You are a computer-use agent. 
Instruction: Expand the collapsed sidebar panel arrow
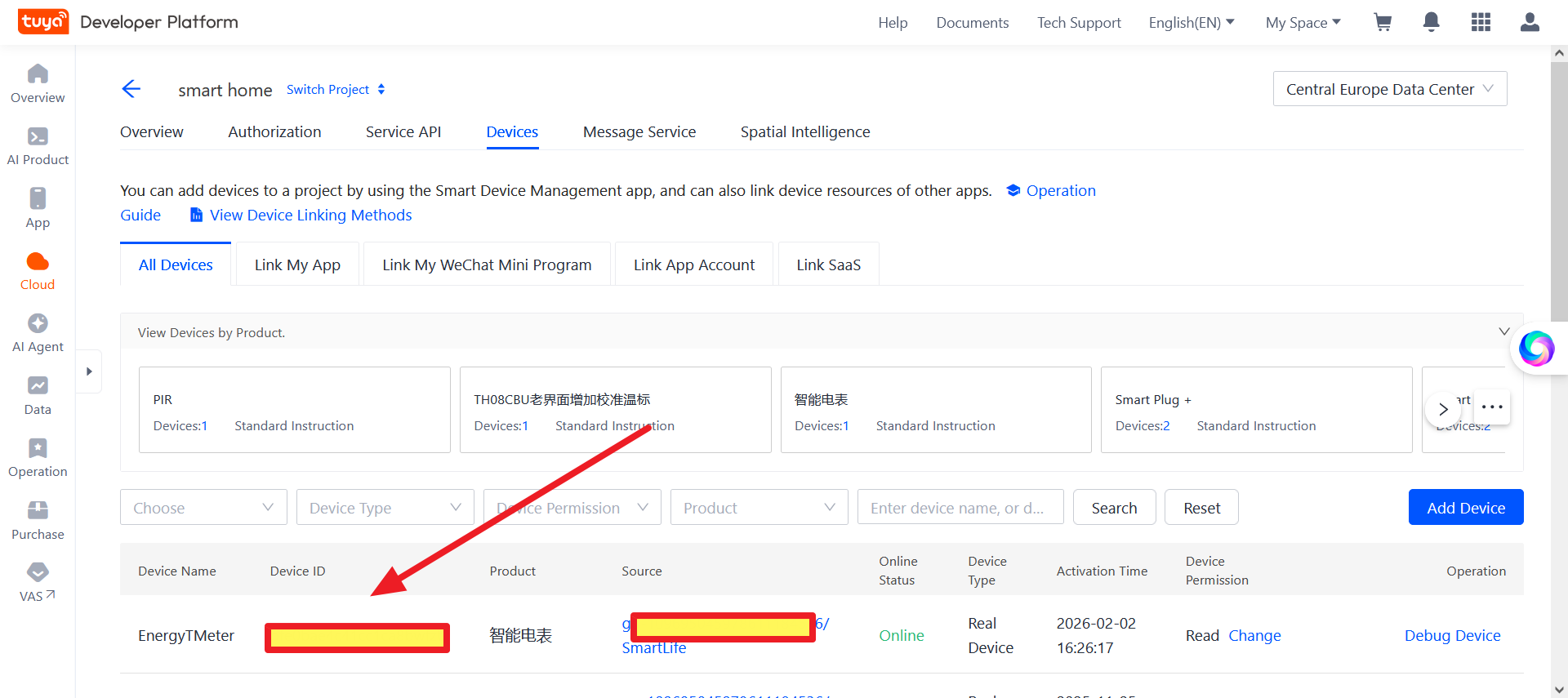pyautogui.click(x=89, y=371)
